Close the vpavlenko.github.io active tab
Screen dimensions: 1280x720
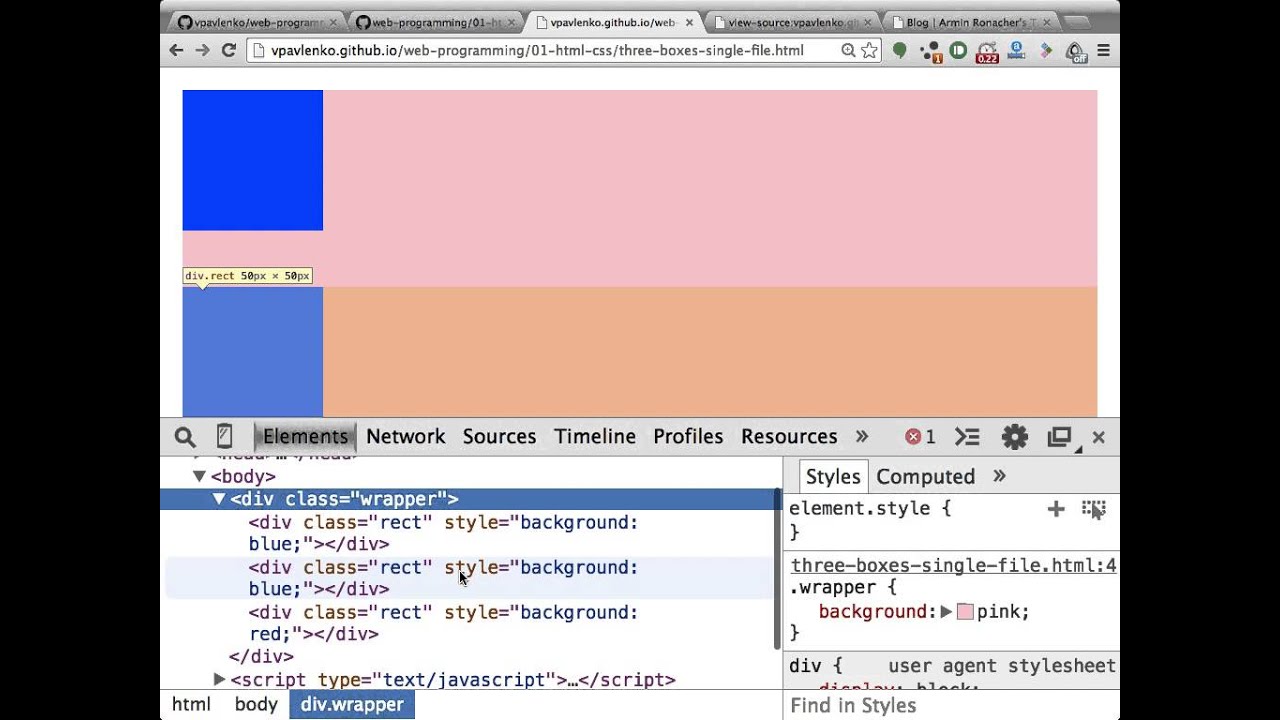point(689,22)
